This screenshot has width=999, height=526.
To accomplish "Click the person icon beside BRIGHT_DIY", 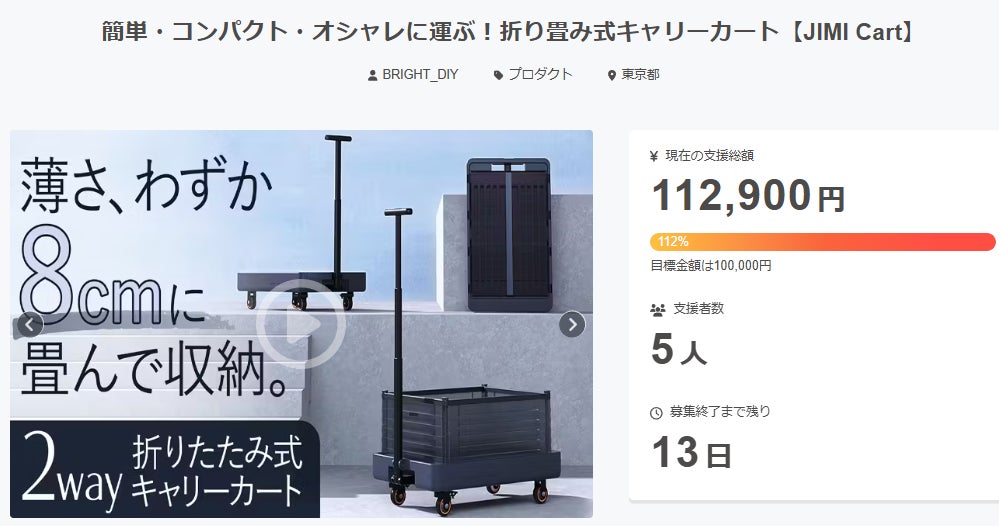I will pos(373,75).
